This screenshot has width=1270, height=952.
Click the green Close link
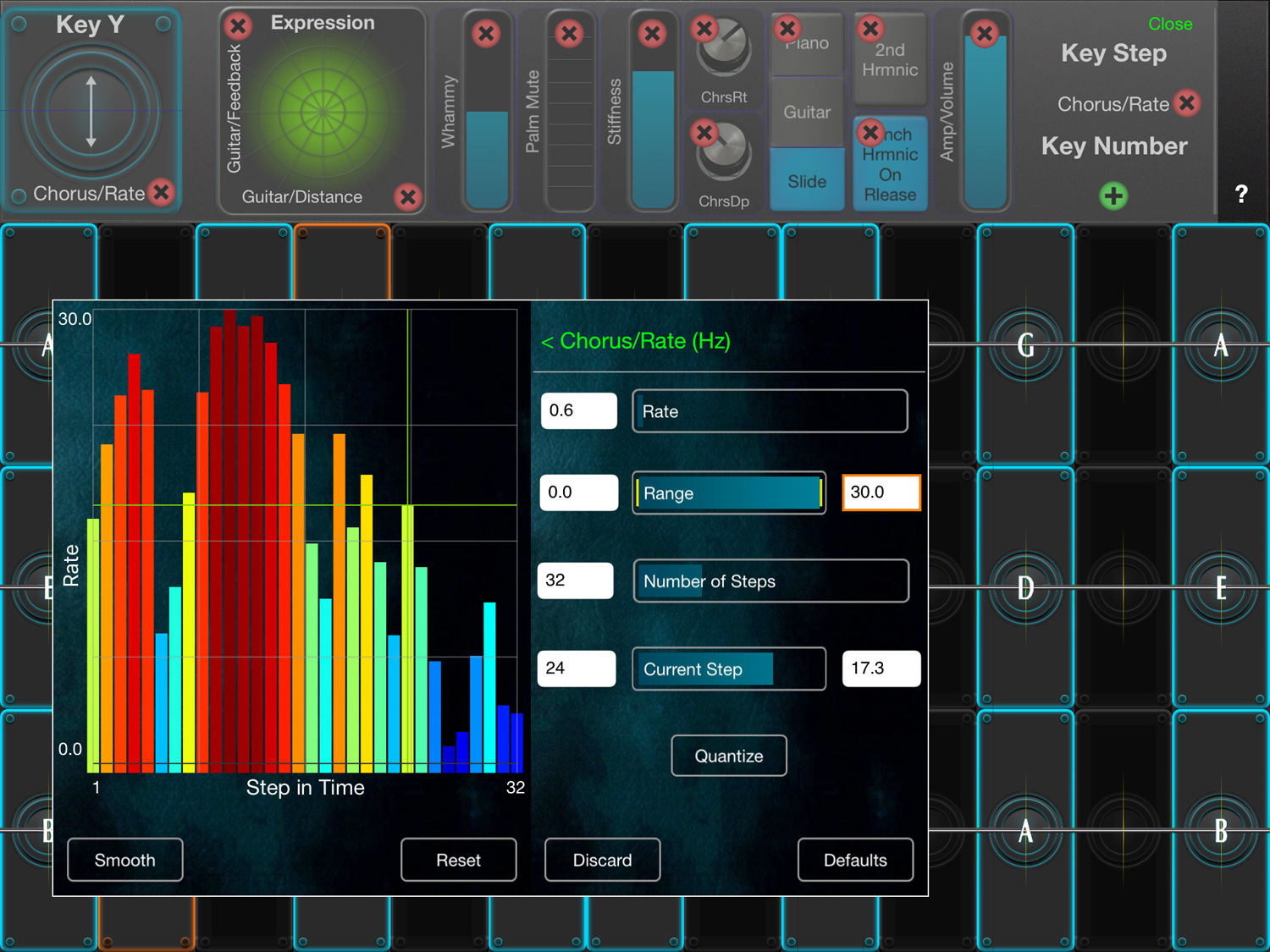[1170, 25]
